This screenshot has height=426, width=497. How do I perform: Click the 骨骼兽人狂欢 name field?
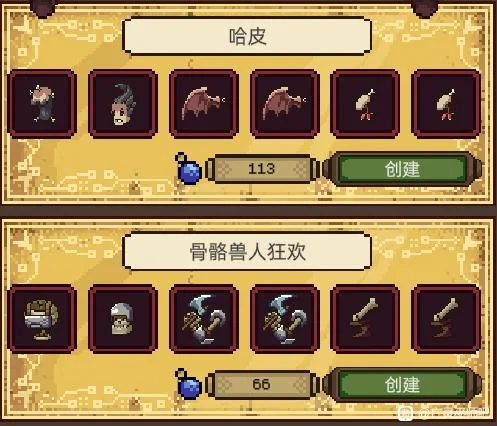coord(247,251)
